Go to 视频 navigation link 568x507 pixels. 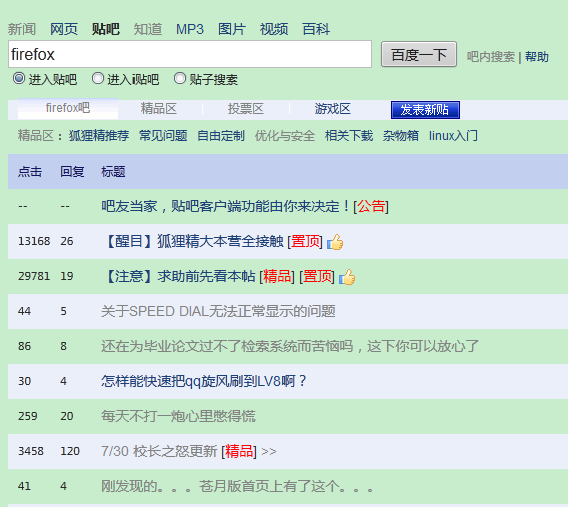[x=274, y=29]
